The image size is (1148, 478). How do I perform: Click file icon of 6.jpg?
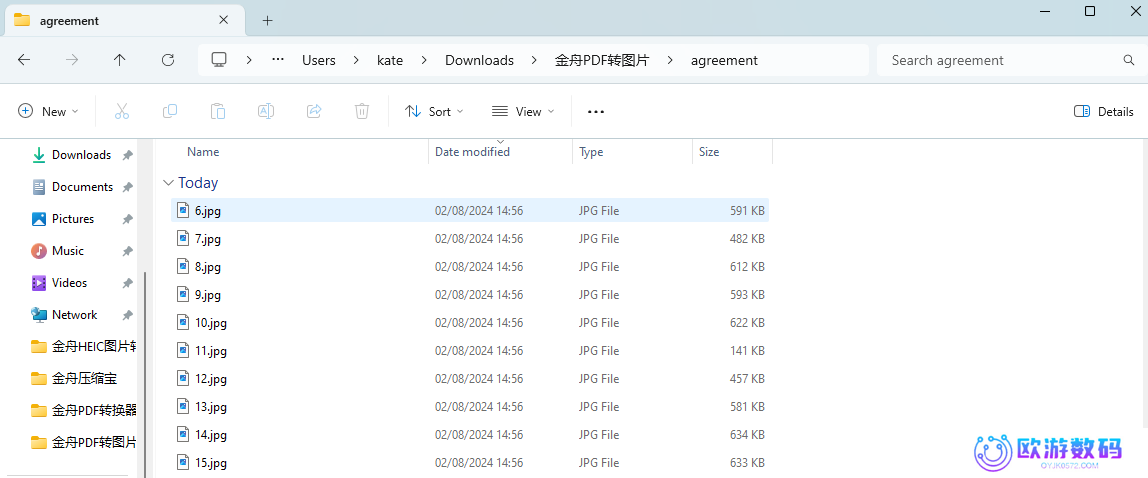(x=183, y=211)
